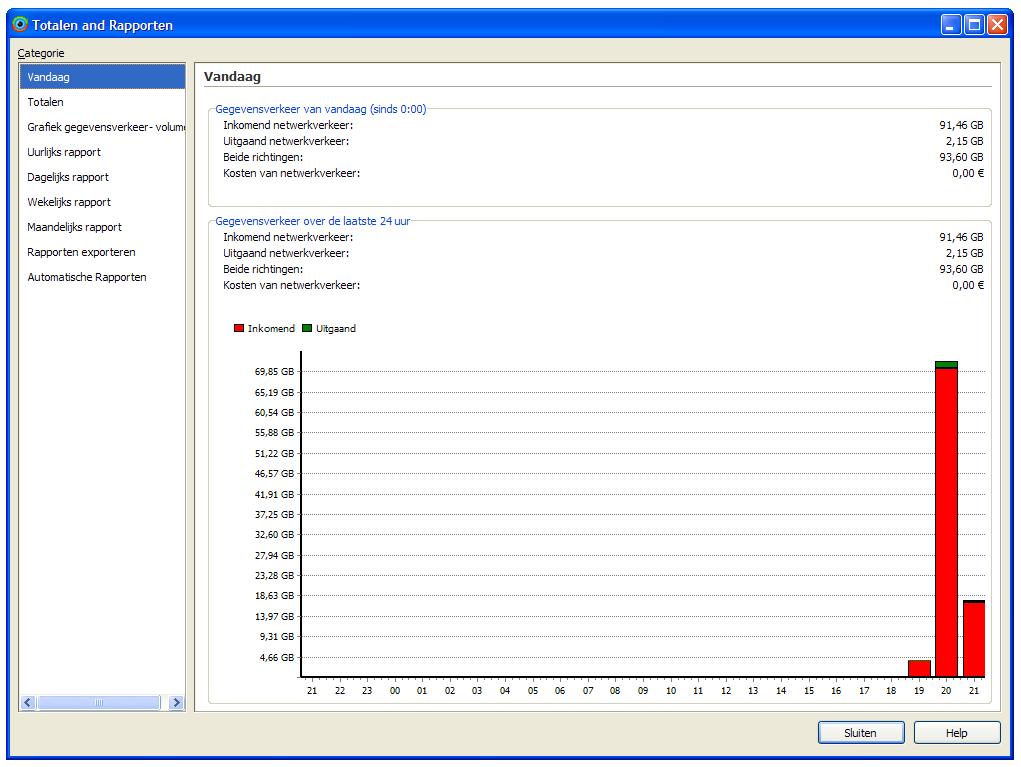Click the category list's right scroll arrow

click(177, 703)
